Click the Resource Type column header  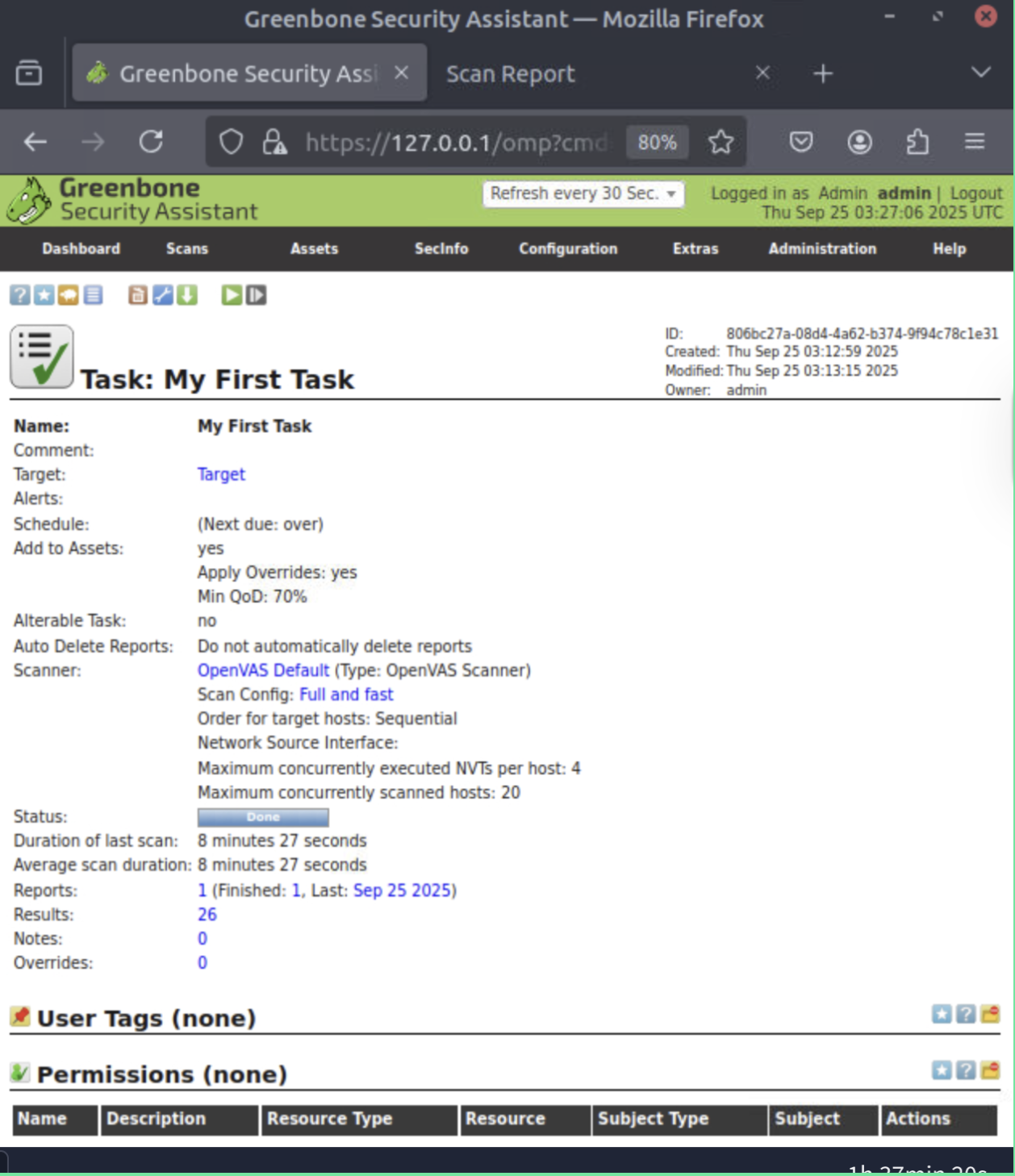pos(359,1120)
